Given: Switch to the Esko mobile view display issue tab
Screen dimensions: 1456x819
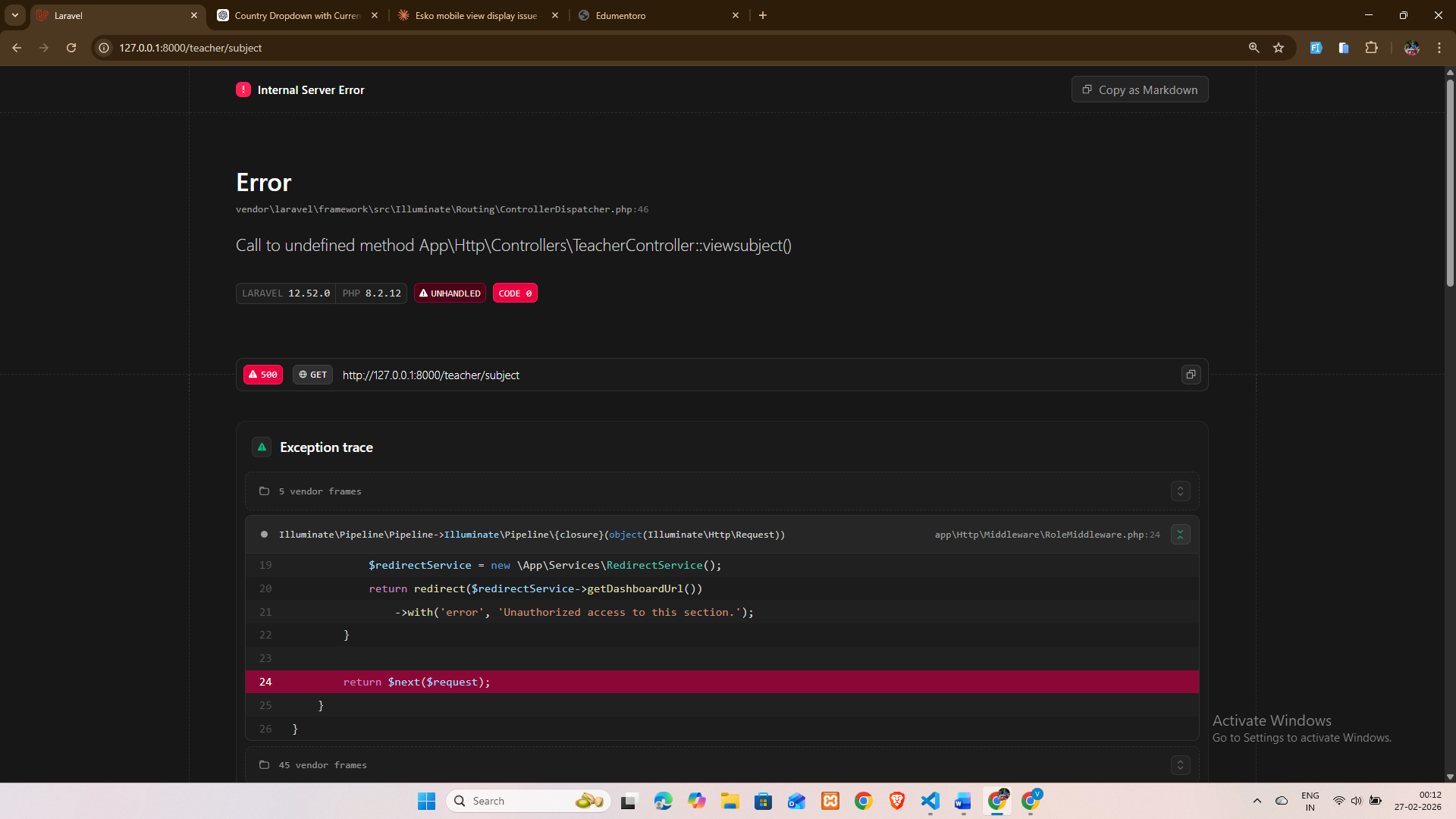Looking at the screenshot, I should pyautogui.click(x=476, y=15).
